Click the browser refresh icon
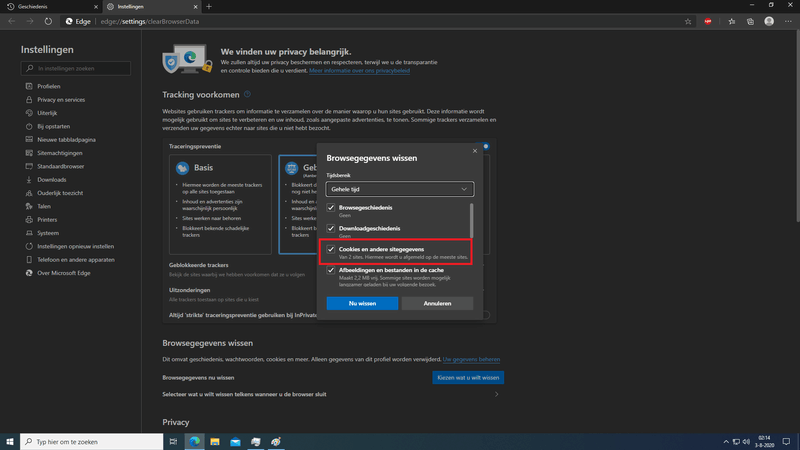This screenshot has height=450, width=800. (x=48, y=21)
